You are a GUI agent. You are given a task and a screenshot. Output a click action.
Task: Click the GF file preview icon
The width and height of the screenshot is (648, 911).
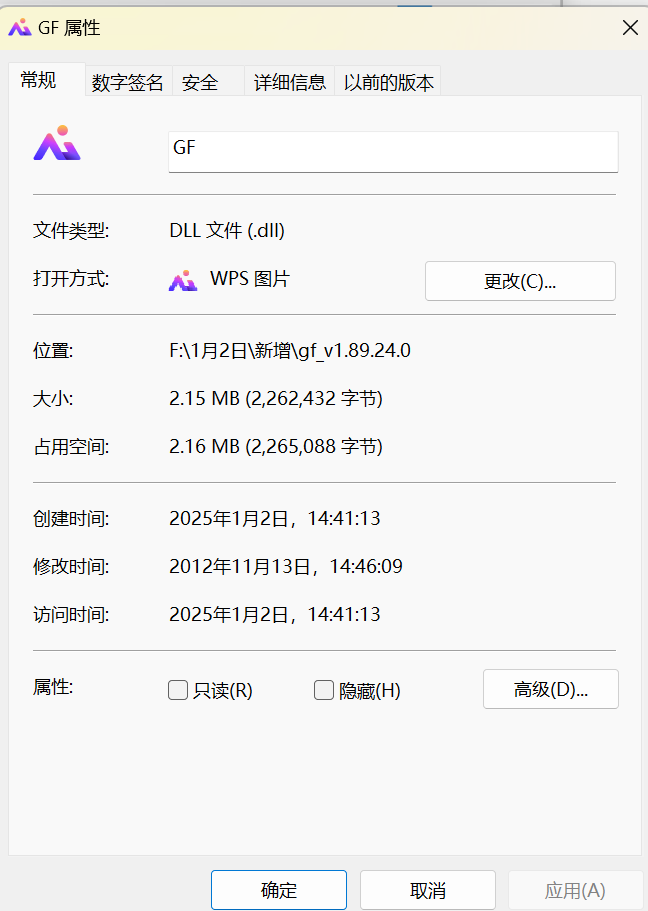(x=56, y=143)
